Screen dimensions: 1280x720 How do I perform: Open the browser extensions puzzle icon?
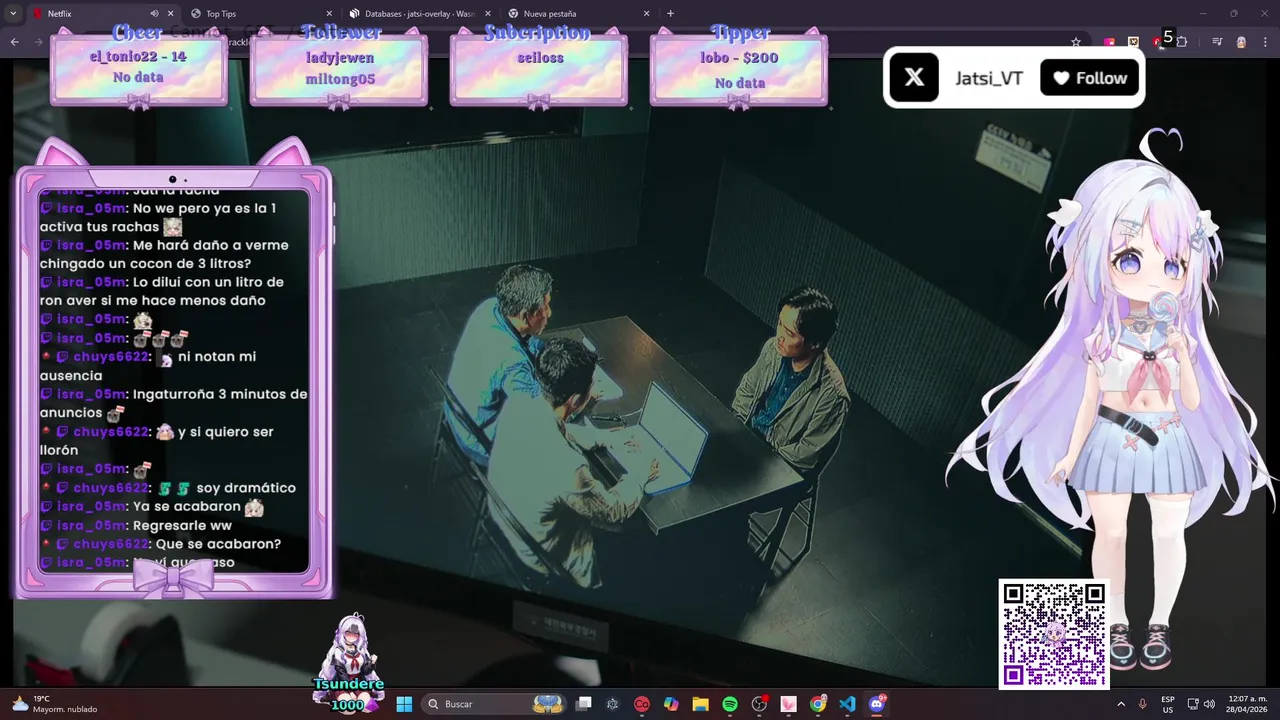[x=1182, y=42]
